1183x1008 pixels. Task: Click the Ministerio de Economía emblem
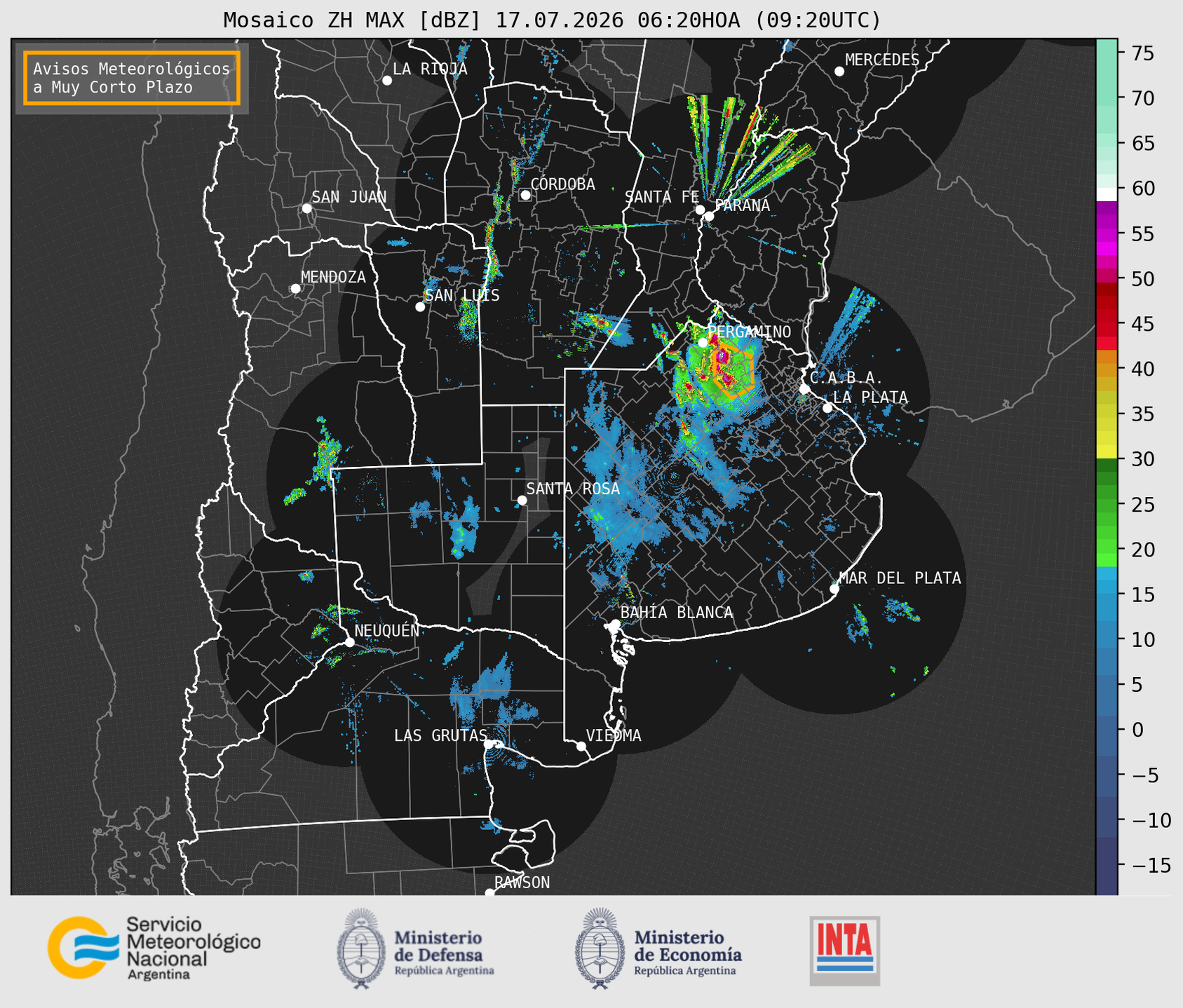point(600,948)
